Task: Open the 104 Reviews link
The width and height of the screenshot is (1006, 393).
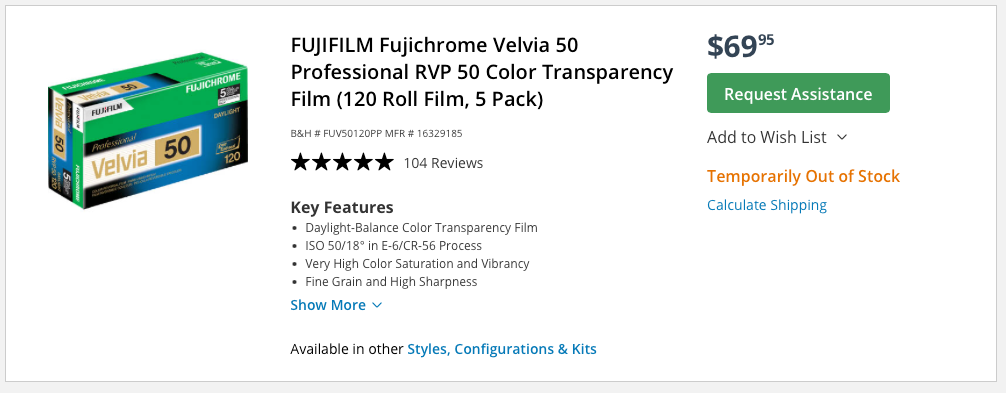Action: [x=443, y=163]
